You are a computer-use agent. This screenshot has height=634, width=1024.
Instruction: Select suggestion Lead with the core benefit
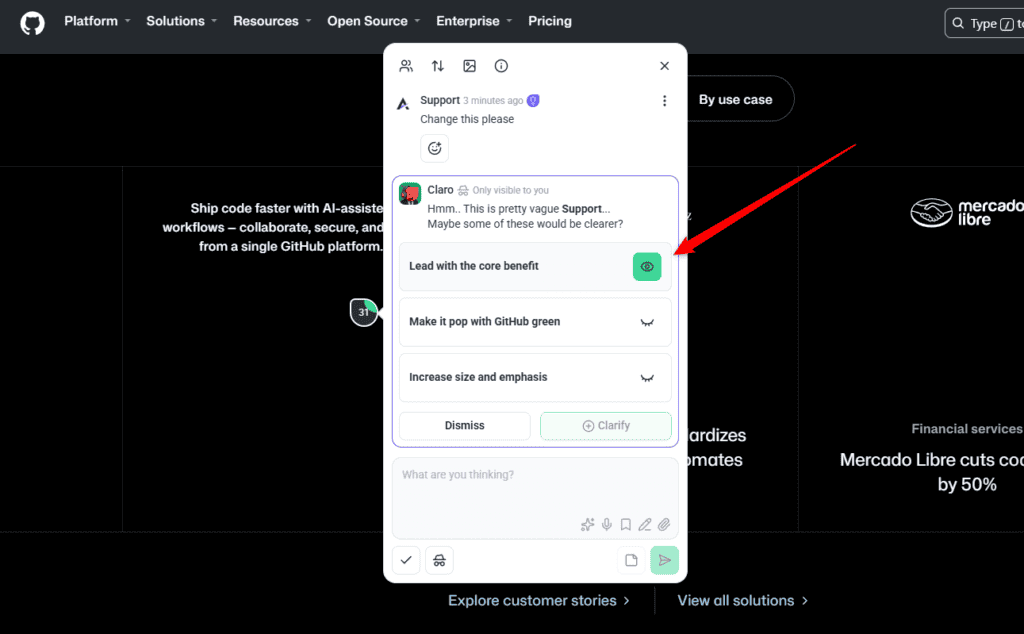click(x=535, y=266)
